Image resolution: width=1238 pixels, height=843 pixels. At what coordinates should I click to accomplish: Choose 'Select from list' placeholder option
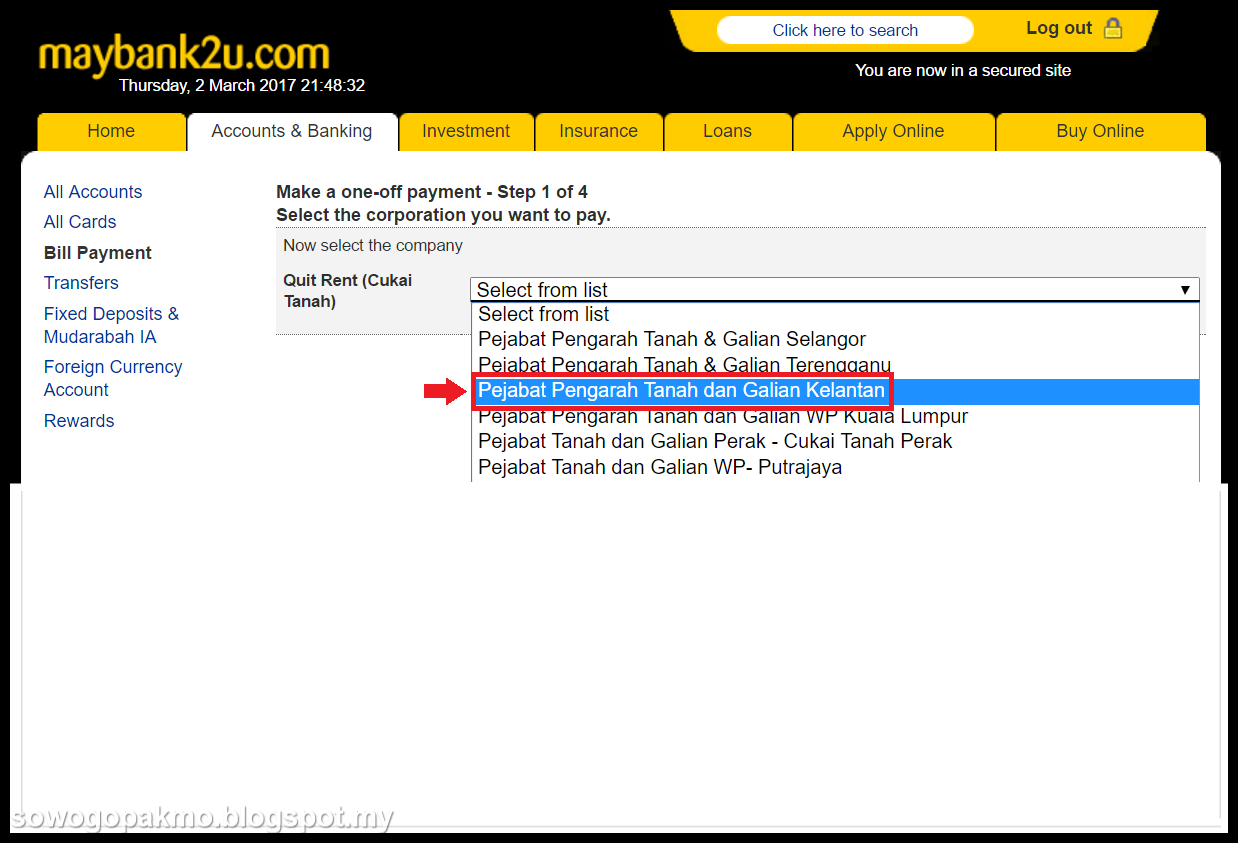click(x=835, y=314)
